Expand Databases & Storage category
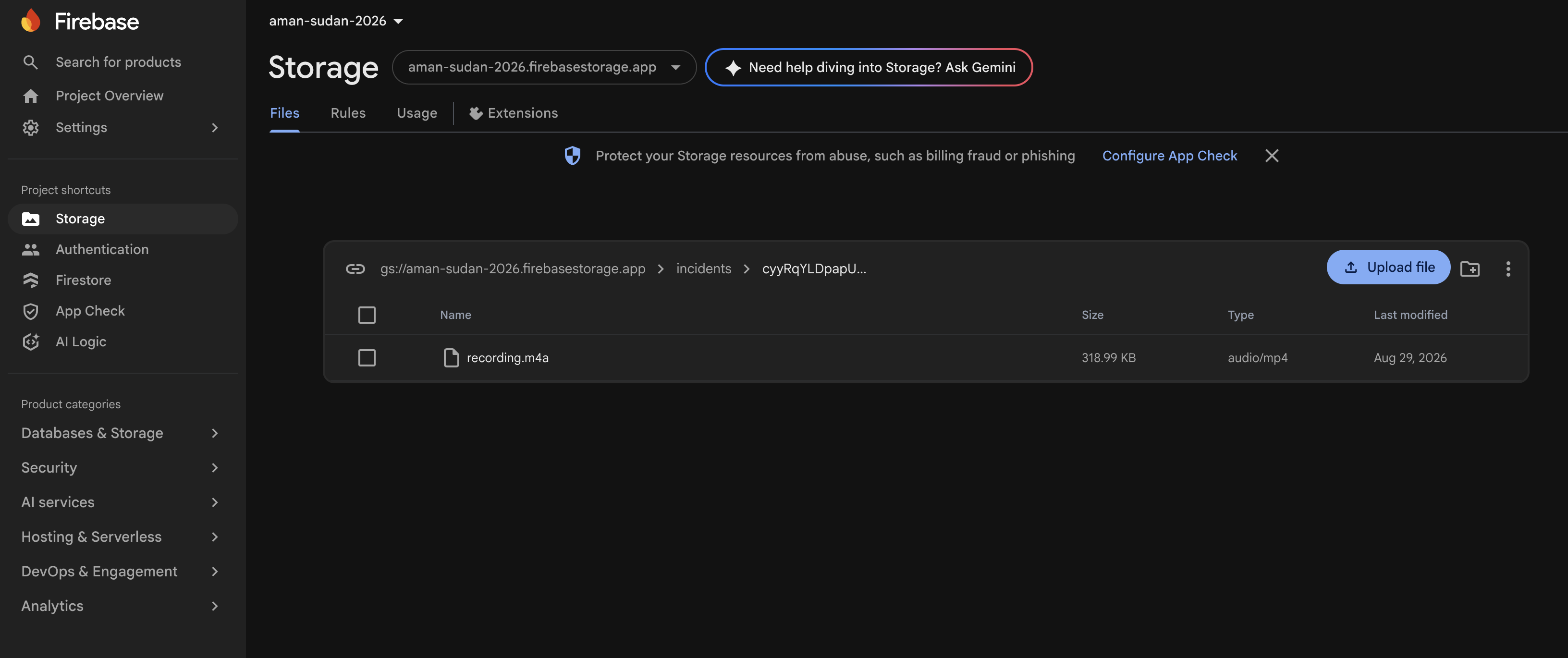This screenshot has width=1568, height=658. [x=120, y=433]
